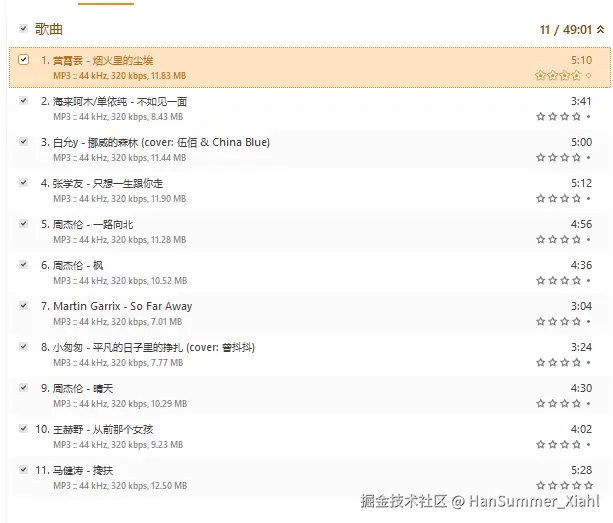Toggle checkbox for Martin Garrix track
613x523 pixels.
pos(24,305)
